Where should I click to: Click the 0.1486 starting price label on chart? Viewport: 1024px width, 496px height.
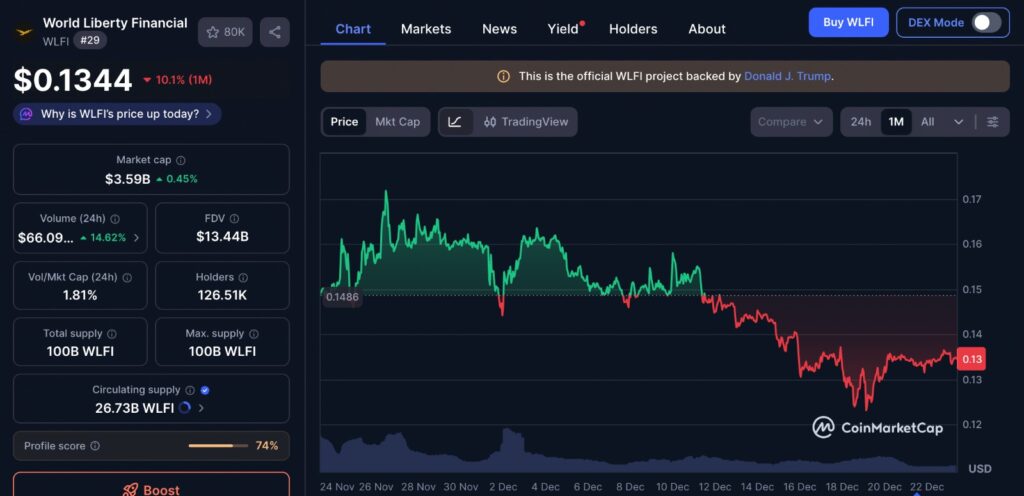(341, 297)
